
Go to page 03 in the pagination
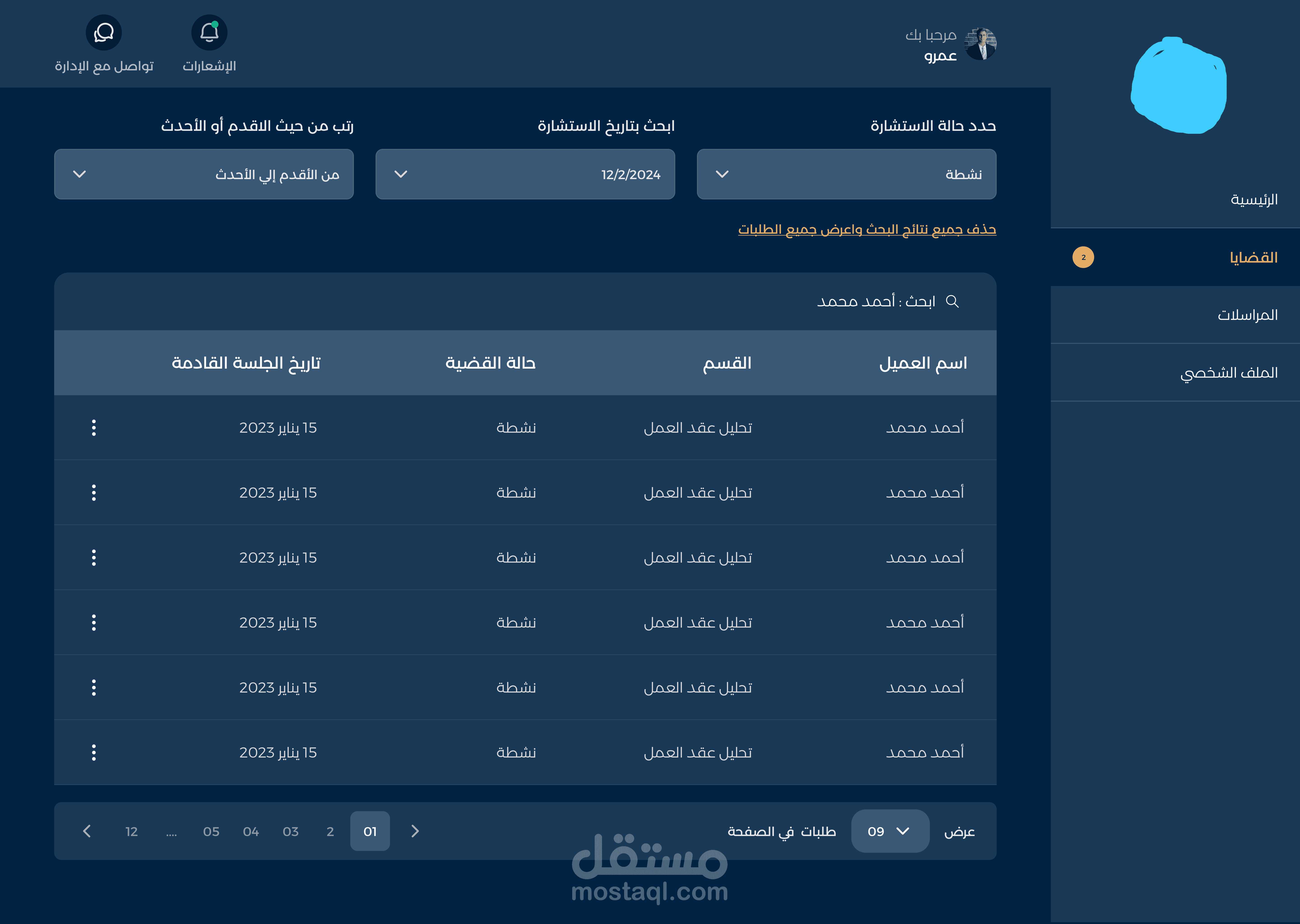290,832
